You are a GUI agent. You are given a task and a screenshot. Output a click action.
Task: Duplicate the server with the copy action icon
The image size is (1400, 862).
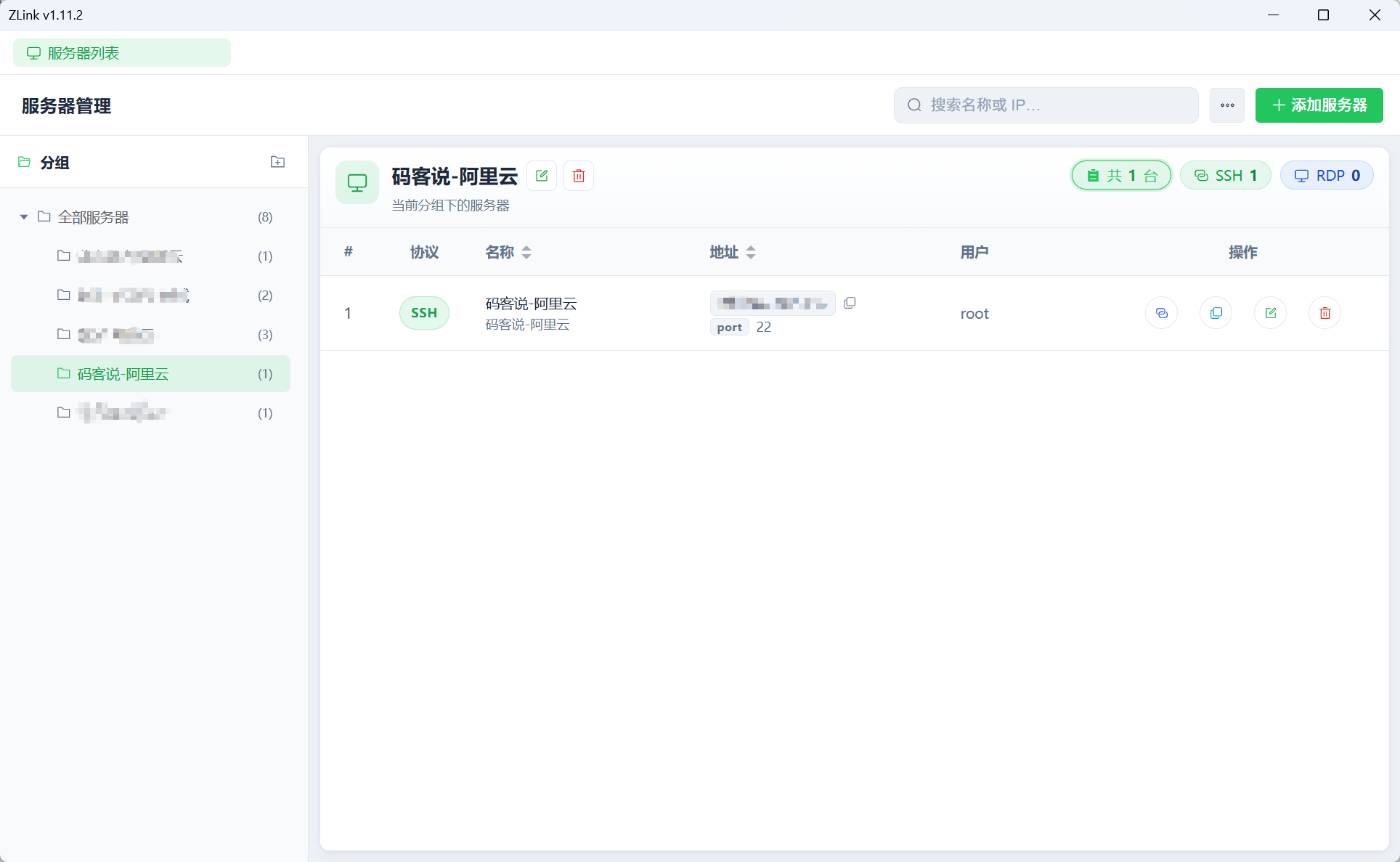tap(1216, 313)
